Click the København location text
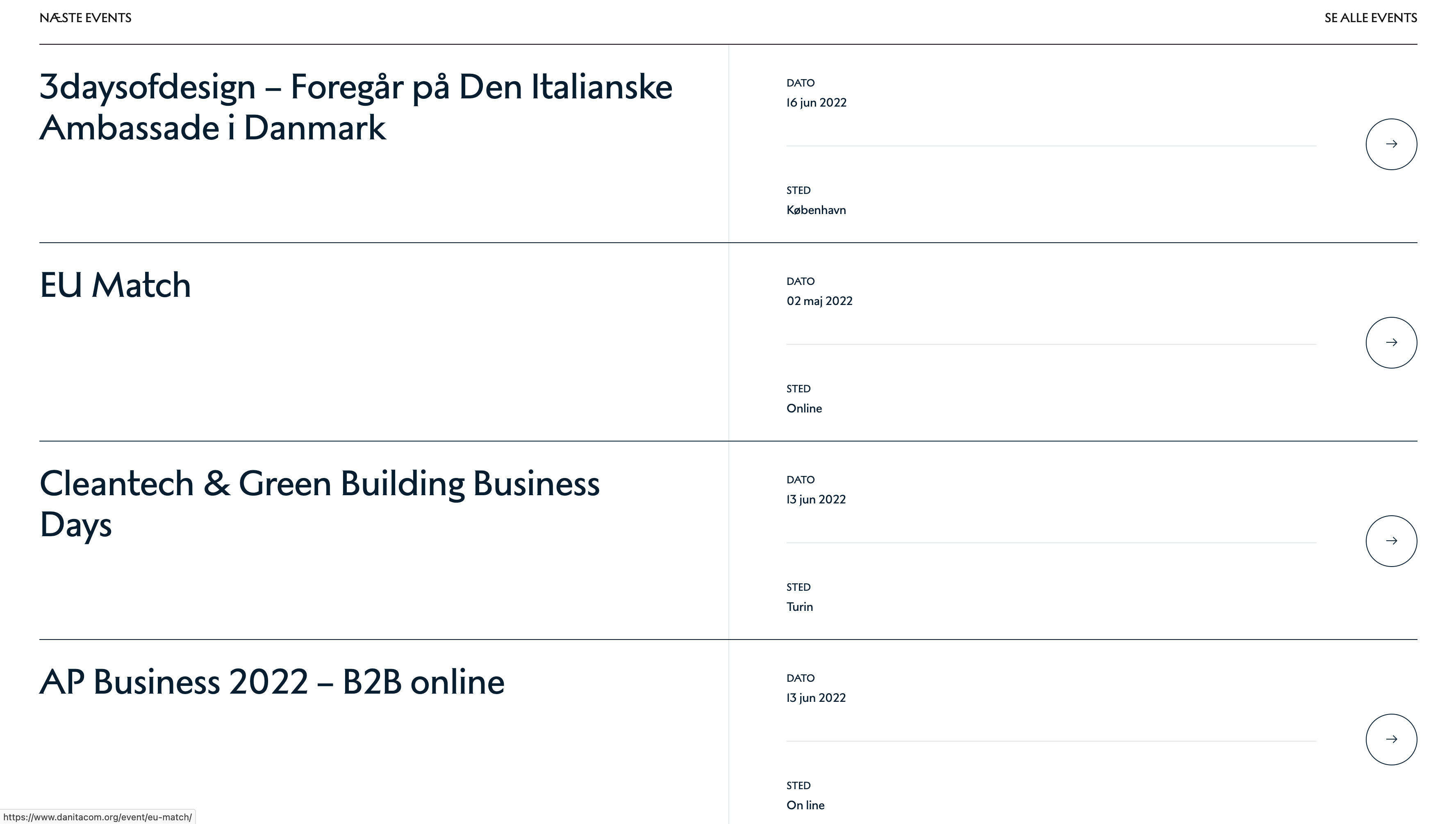 [x=816, y=210]
